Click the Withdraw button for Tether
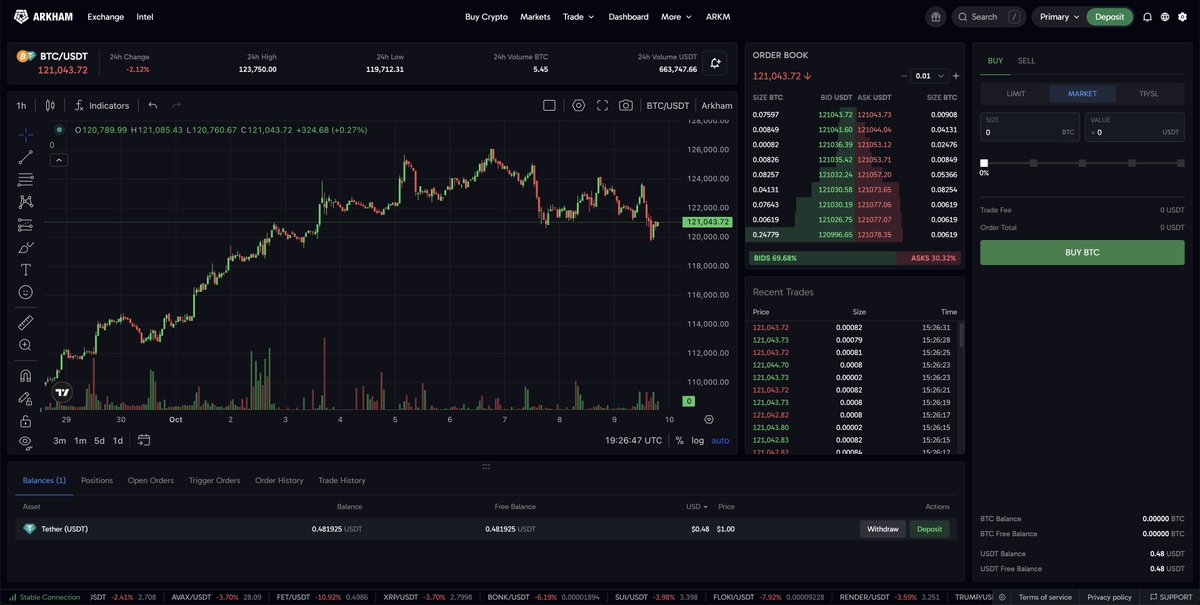 click(x=882, y=529)
